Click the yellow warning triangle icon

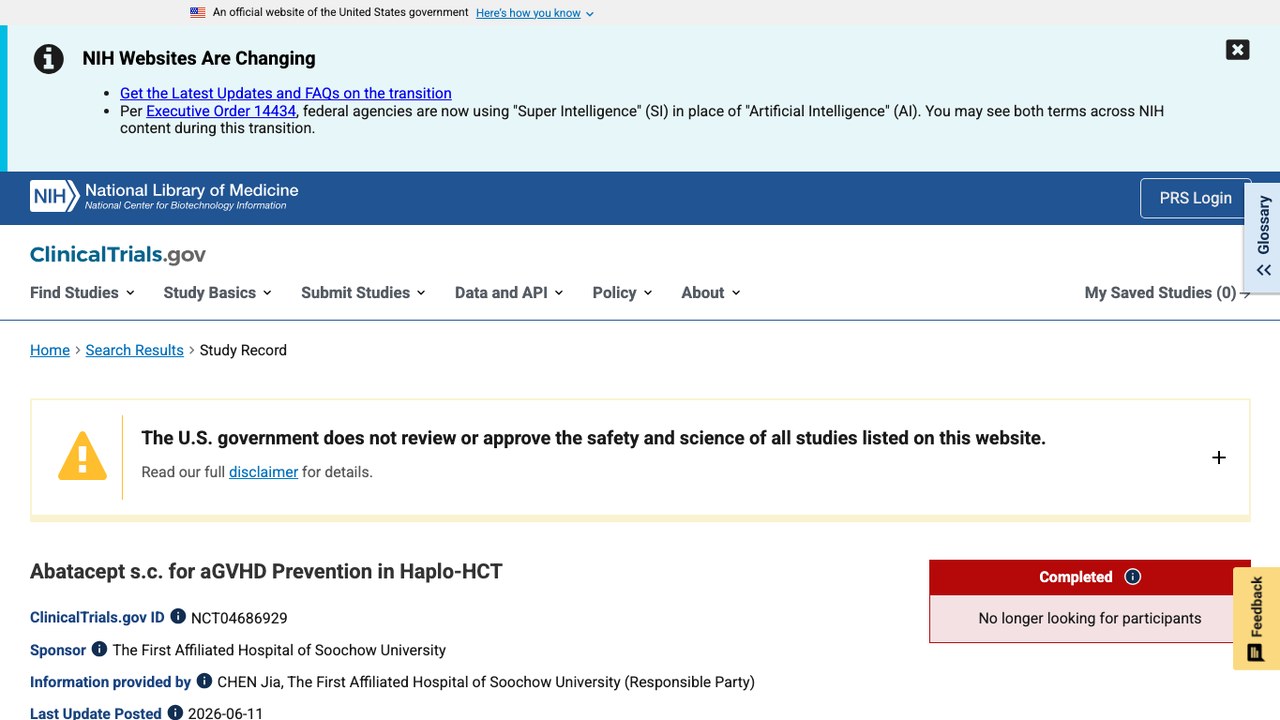82,456
